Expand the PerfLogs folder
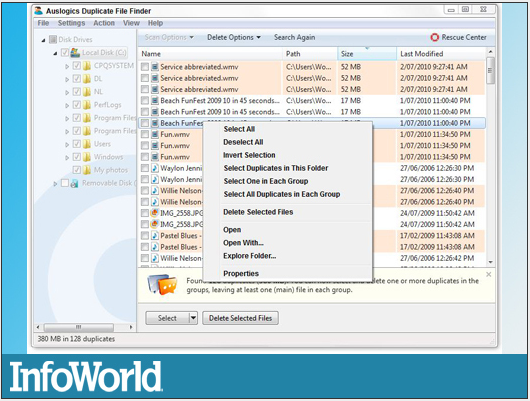Screen dimensions: 530x401 tap(67, 105)
